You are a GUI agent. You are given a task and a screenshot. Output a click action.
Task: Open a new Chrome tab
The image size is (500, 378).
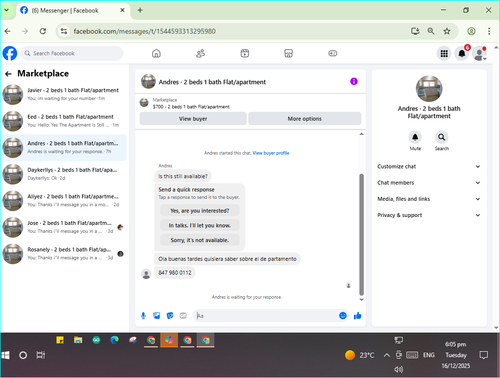click(140, 10)
